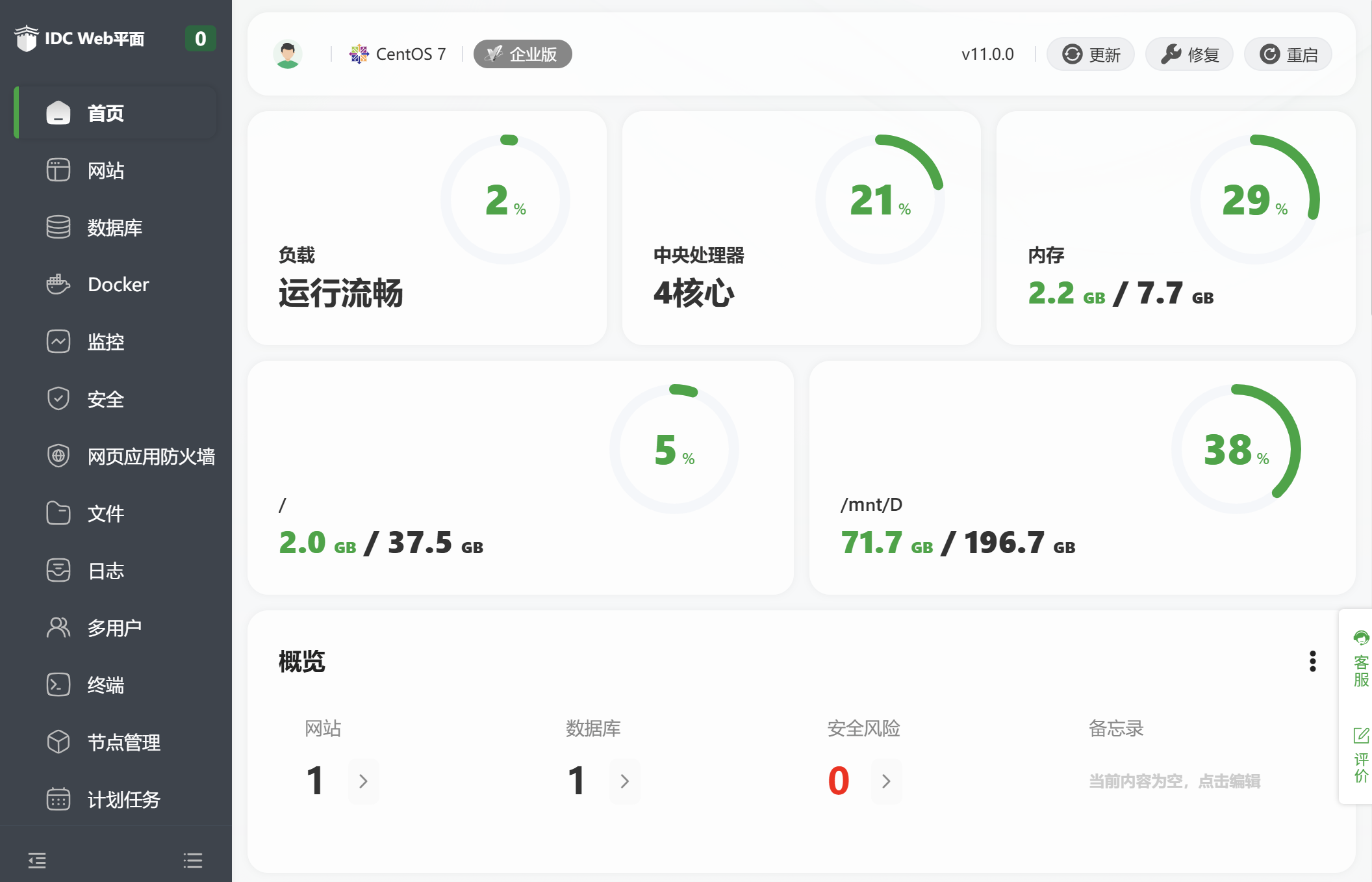The height and width of the screenshot is (882, 1372).
Task: Click the 修复 repair button
Action: 1189,54
